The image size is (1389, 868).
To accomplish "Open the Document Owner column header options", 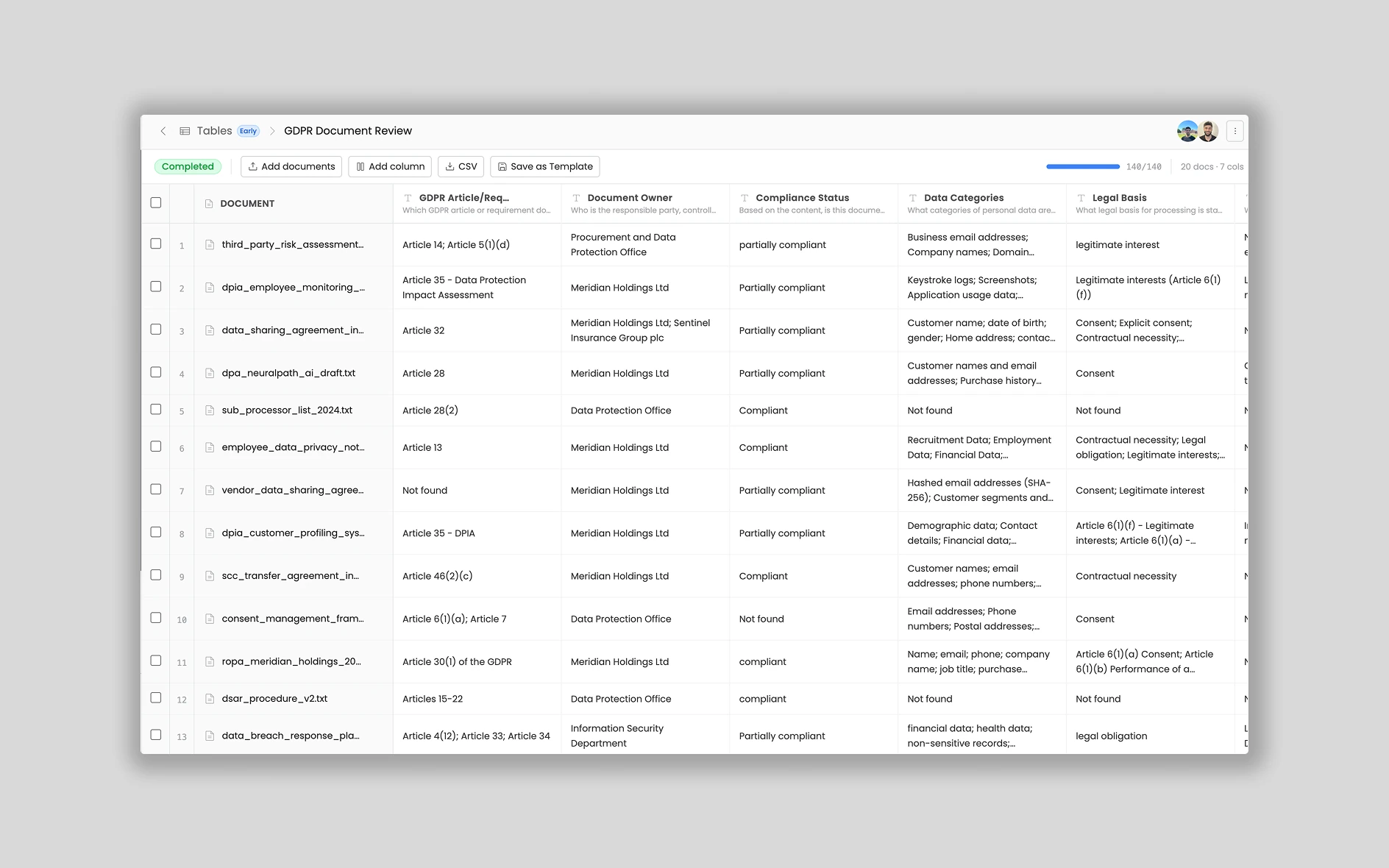I will click(x=629, y=198).
